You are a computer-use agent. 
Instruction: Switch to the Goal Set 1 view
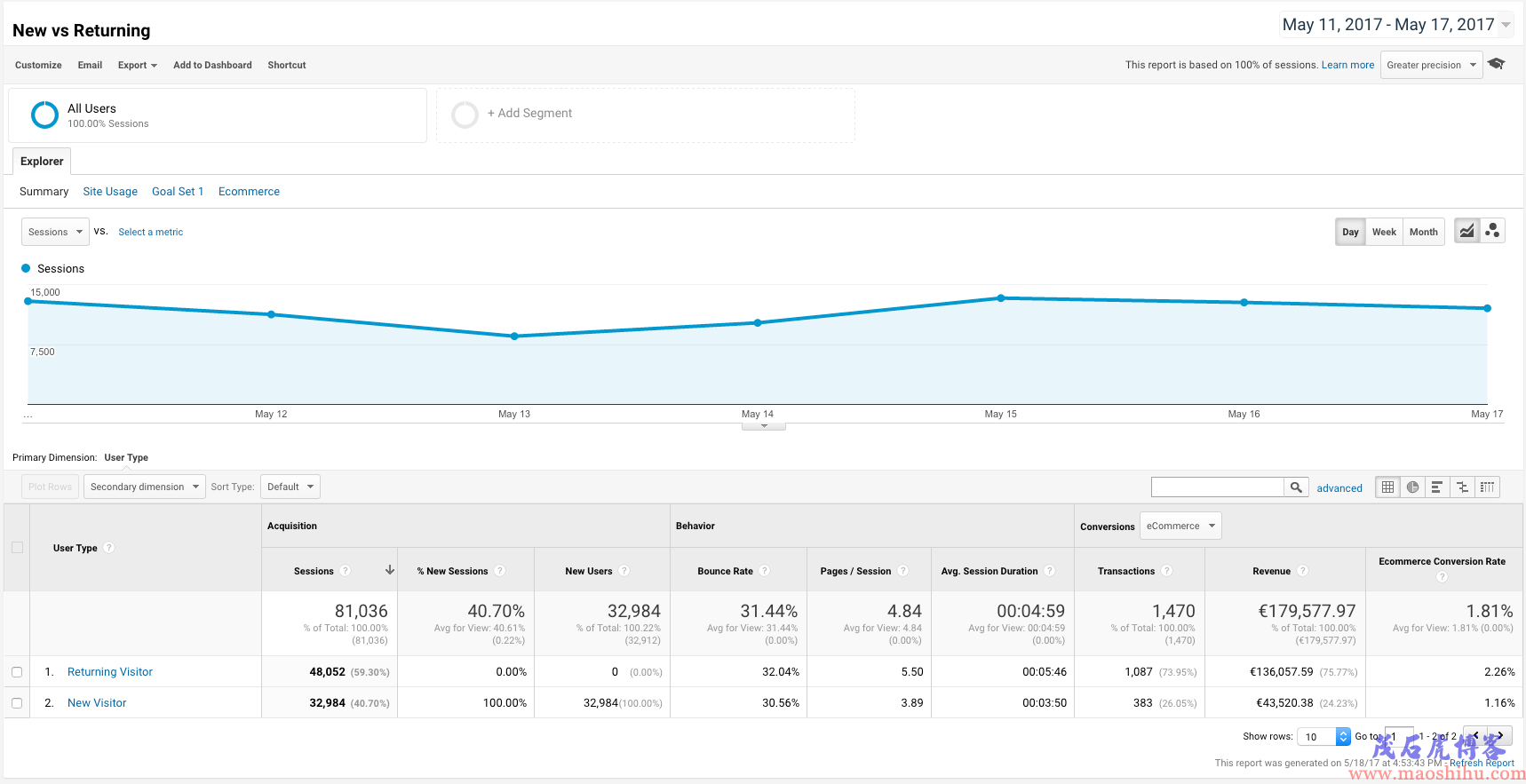[x=178, y=191]
